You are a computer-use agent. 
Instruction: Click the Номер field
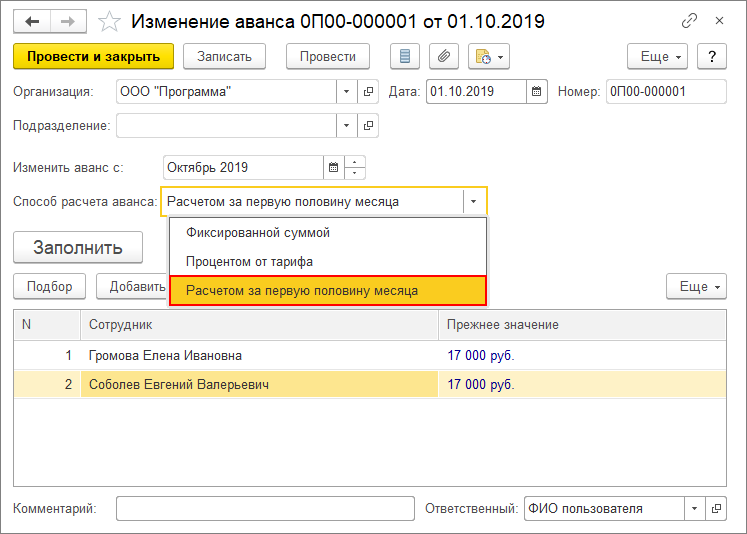click(x=666, y=91)
